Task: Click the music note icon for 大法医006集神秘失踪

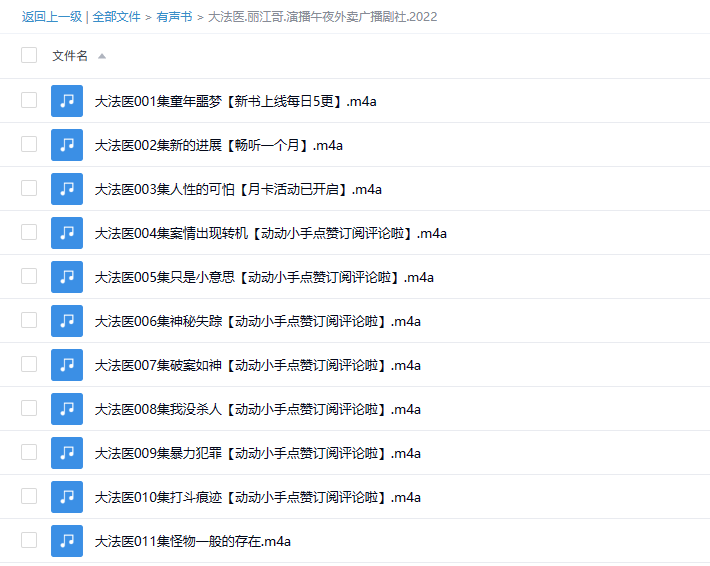Action: tap(67, 321)
